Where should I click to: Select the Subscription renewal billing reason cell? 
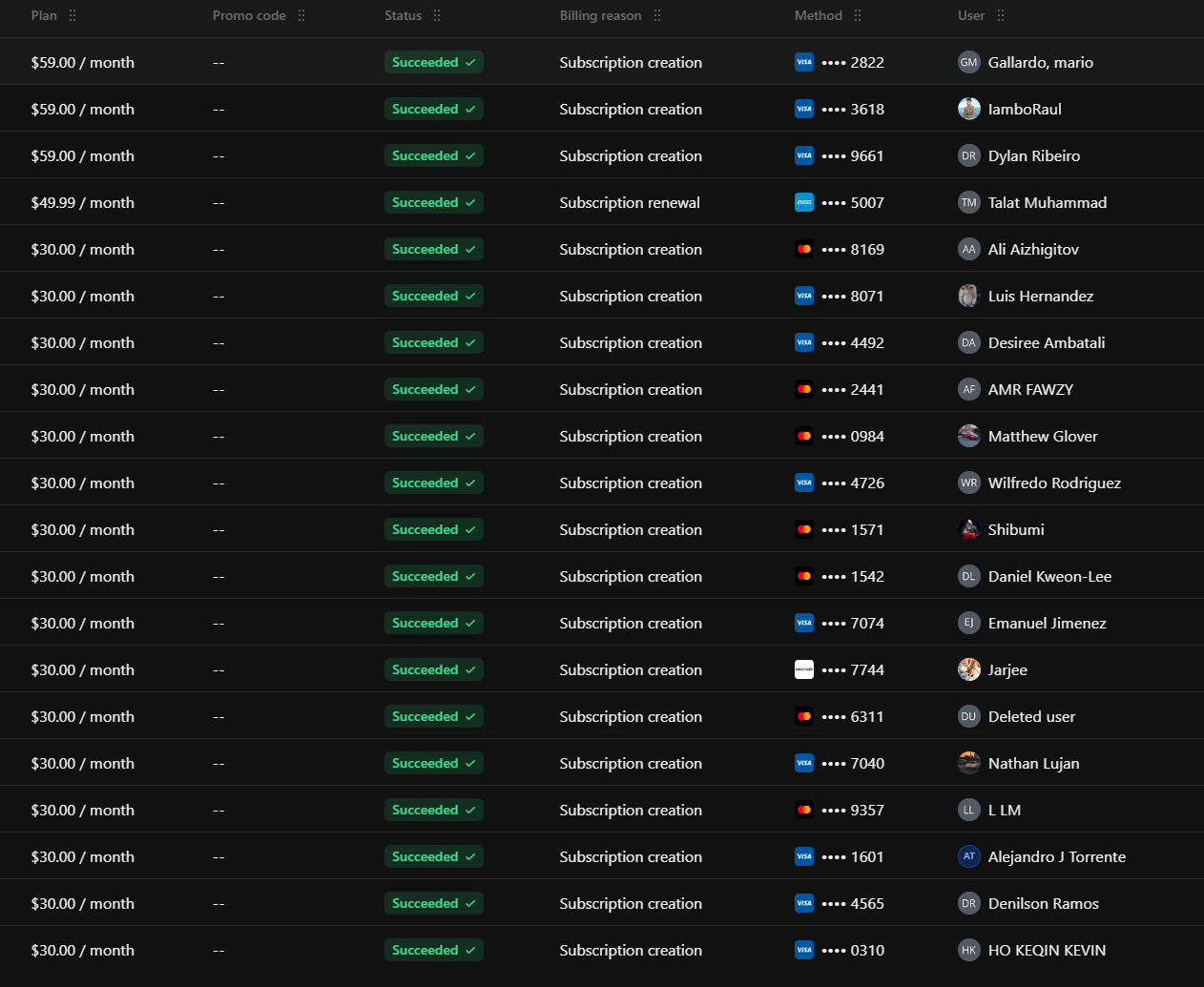coord(630,202)
